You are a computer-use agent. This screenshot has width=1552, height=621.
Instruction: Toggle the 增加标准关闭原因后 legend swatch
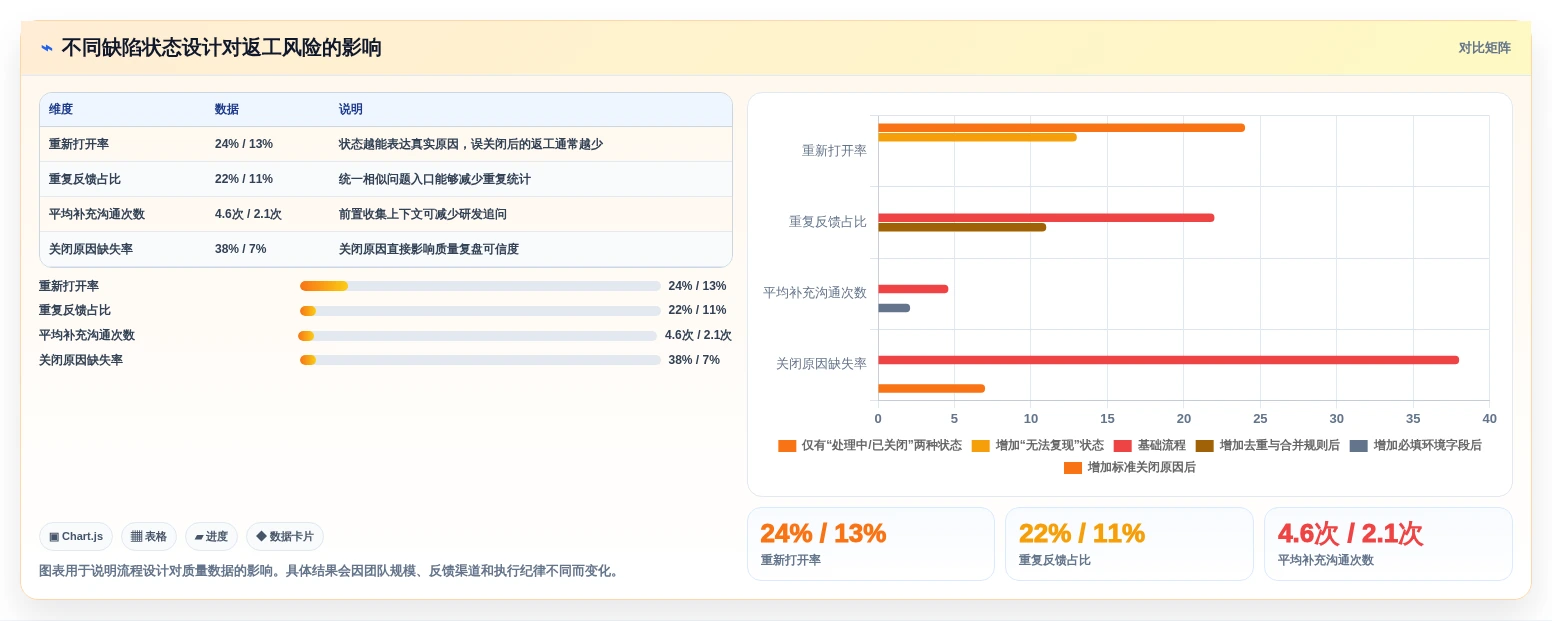click(1073, 468)
